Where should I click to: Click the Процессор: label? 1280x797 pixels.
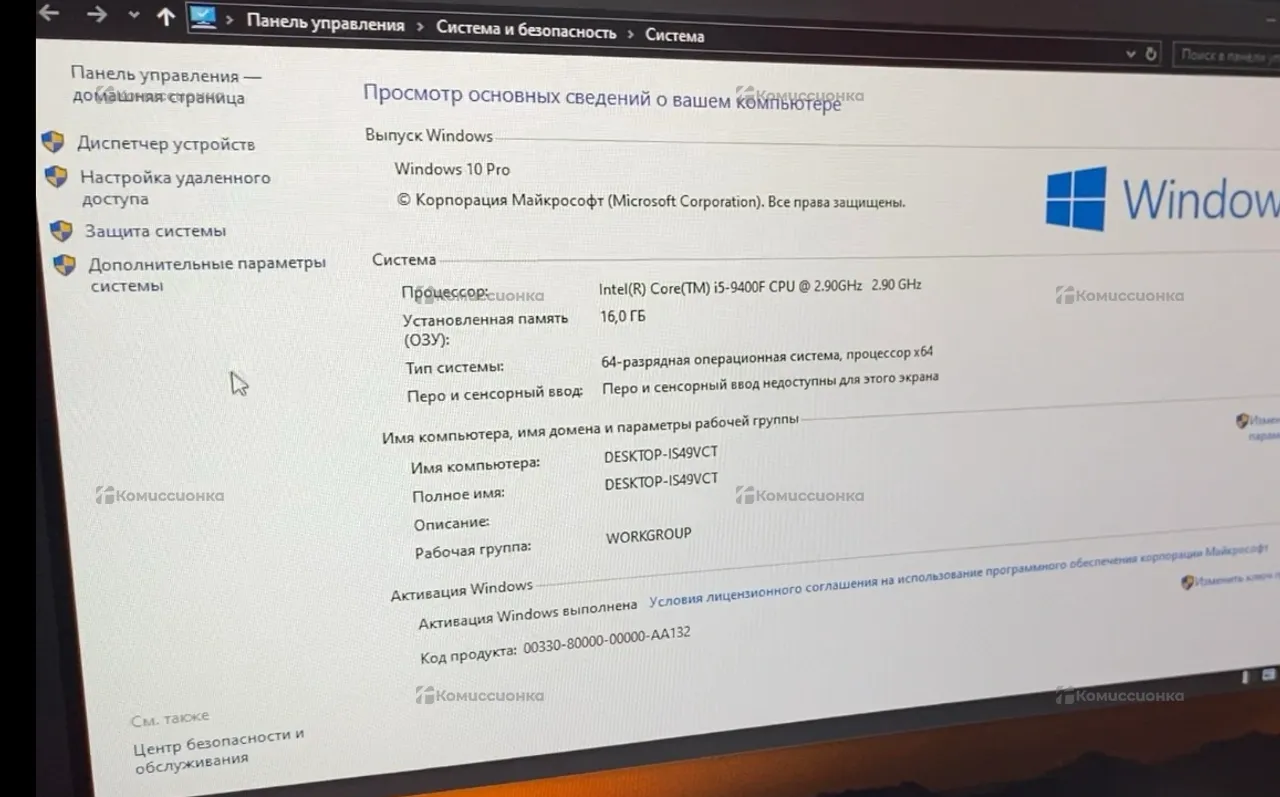pos(445,292)
